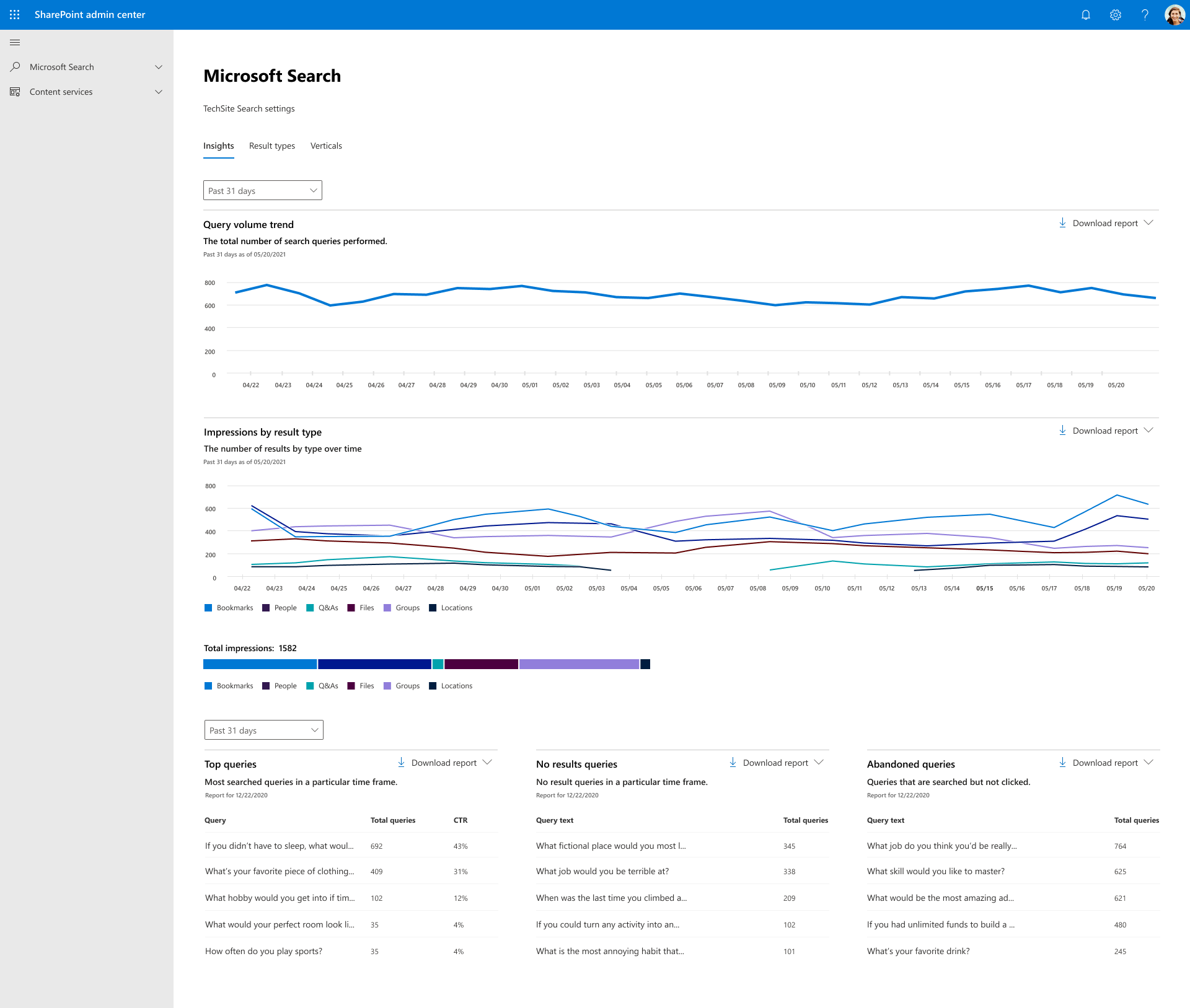Open the Settings gear icon

point(1115,14)
